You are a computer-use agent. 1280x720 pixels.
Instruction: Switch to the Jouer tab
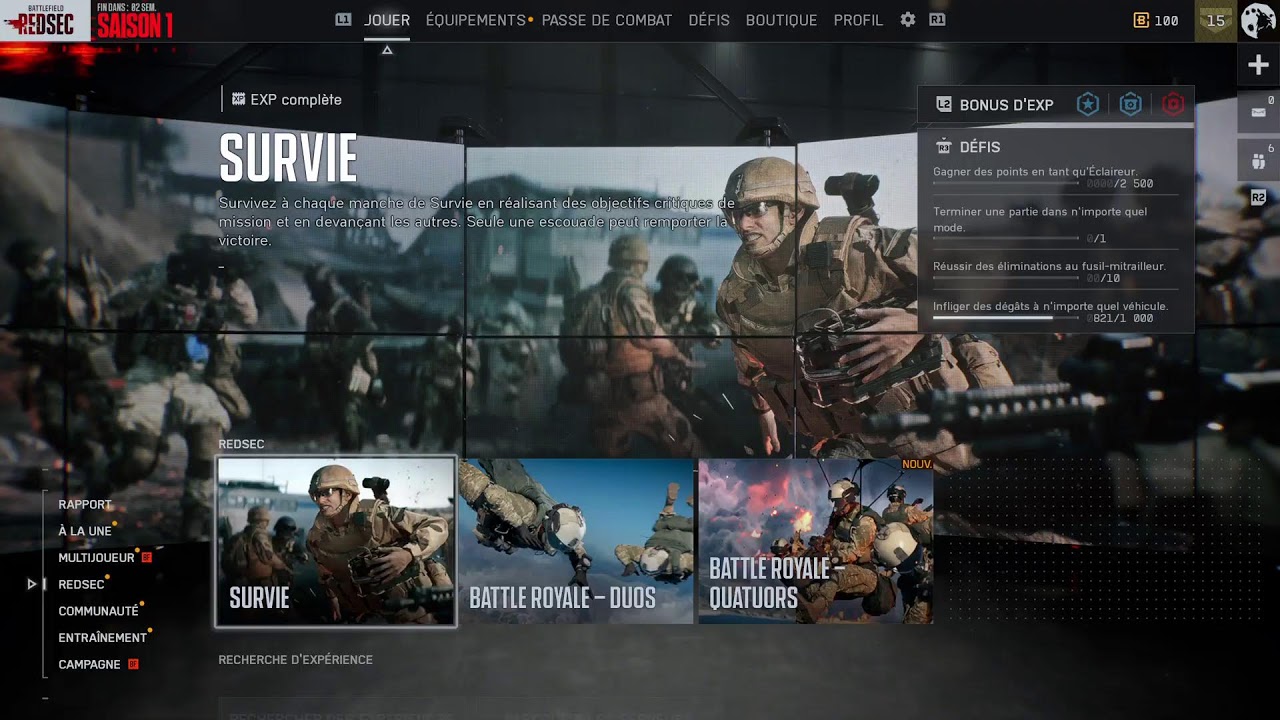point(387,20)
